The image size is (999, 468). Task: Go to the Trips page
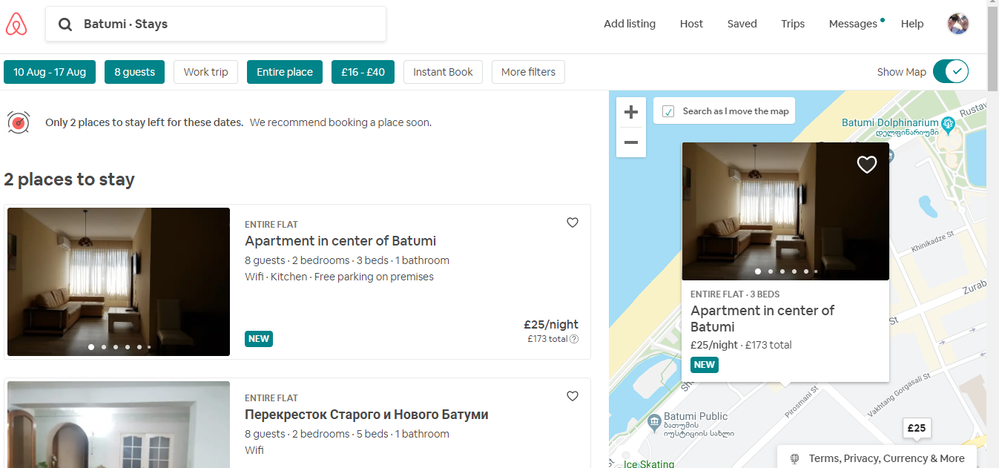(x=792, y=24)
